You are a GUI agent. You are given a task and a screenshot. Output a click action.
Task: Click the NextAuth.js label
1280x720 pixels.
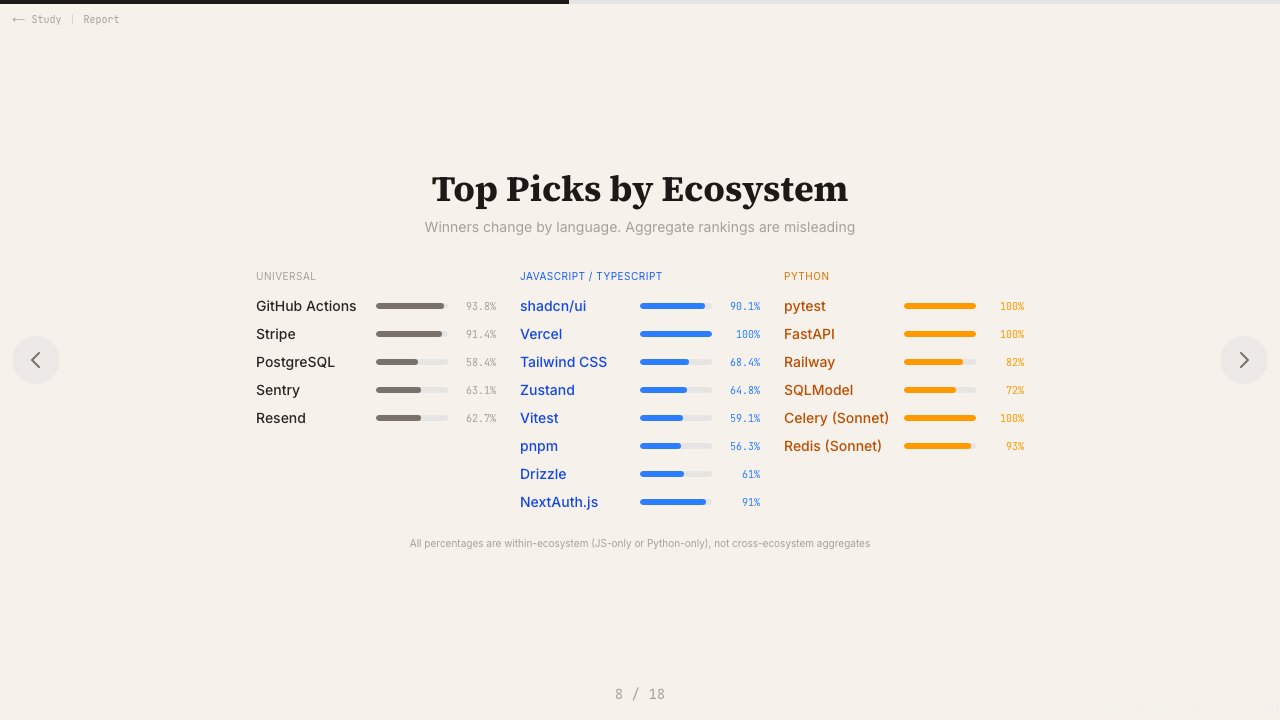click(x=559, y=502)
